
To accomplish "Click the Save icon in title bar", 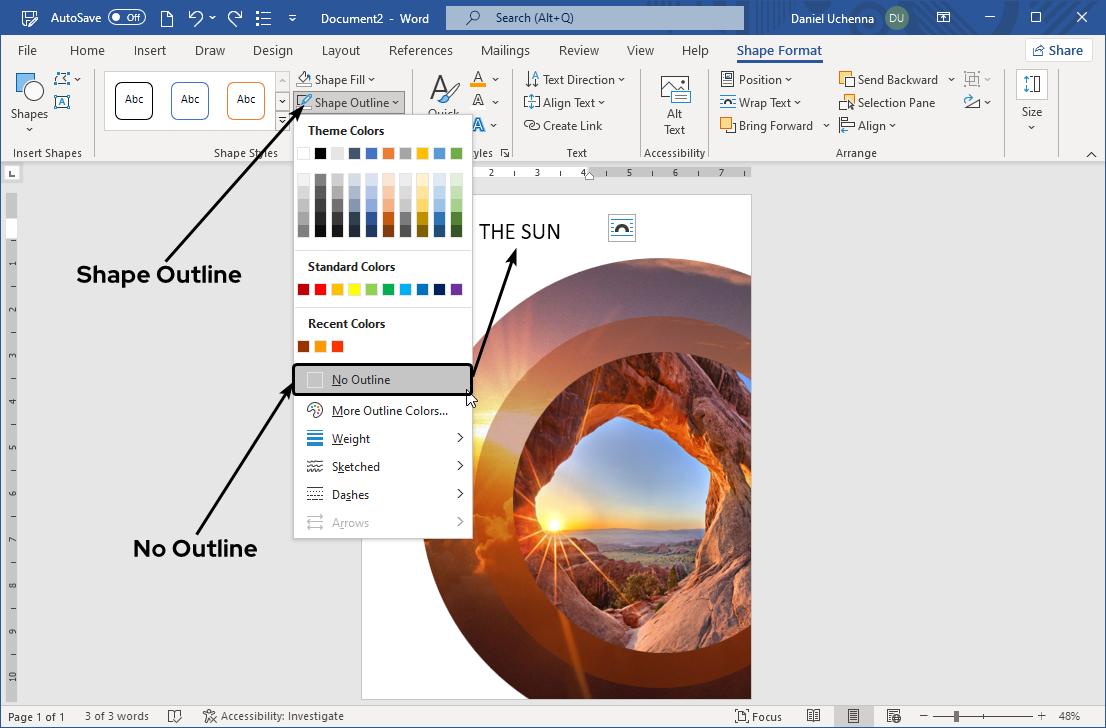I will tap(162, 18).
